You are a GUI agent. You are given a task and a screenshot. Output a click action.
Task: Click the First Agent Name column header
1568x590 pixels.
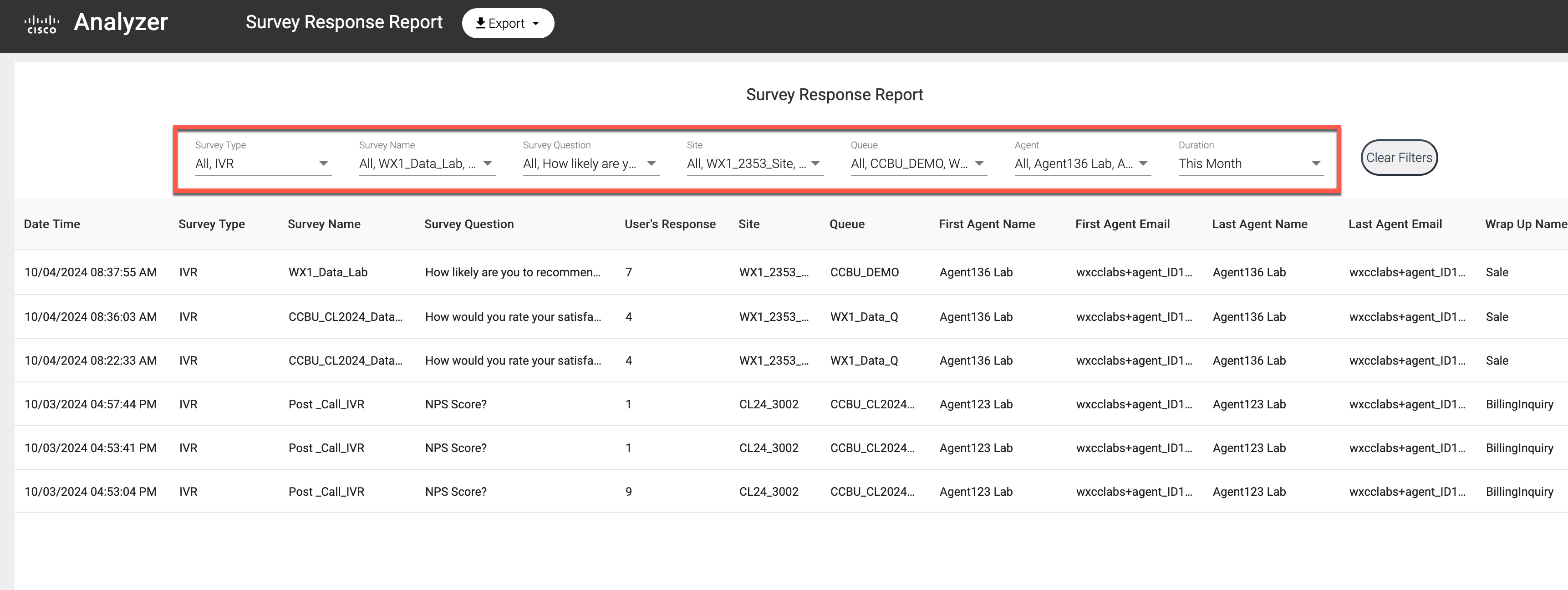pyautogui.click(x=986, y=224)
